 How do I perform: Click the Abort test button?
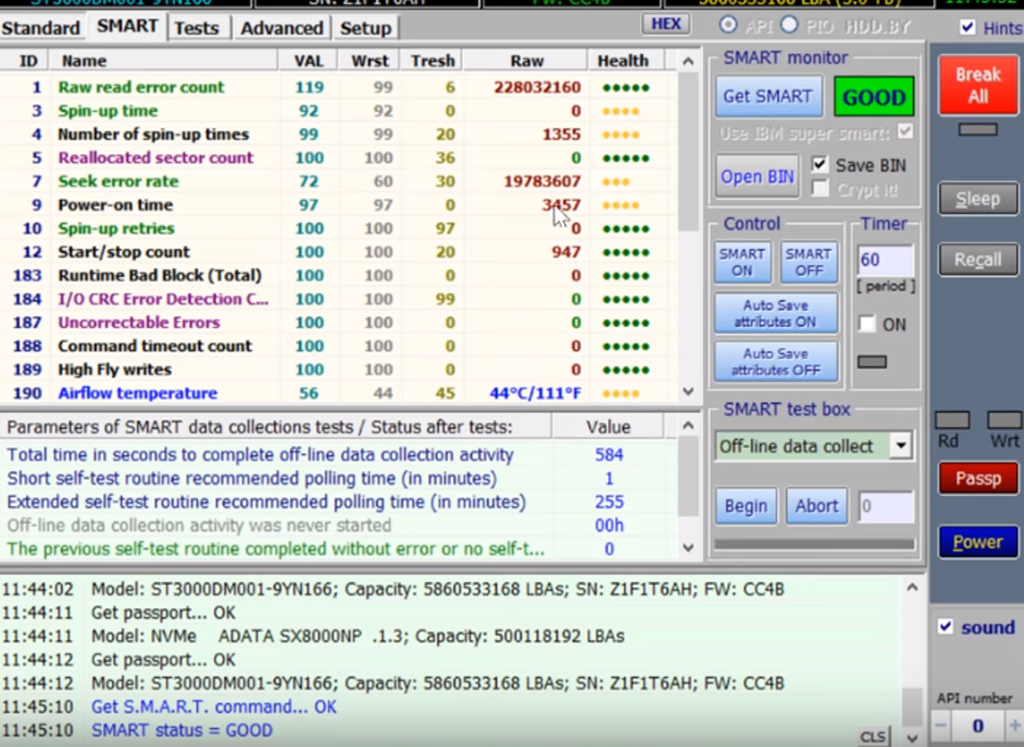[816, 506]
